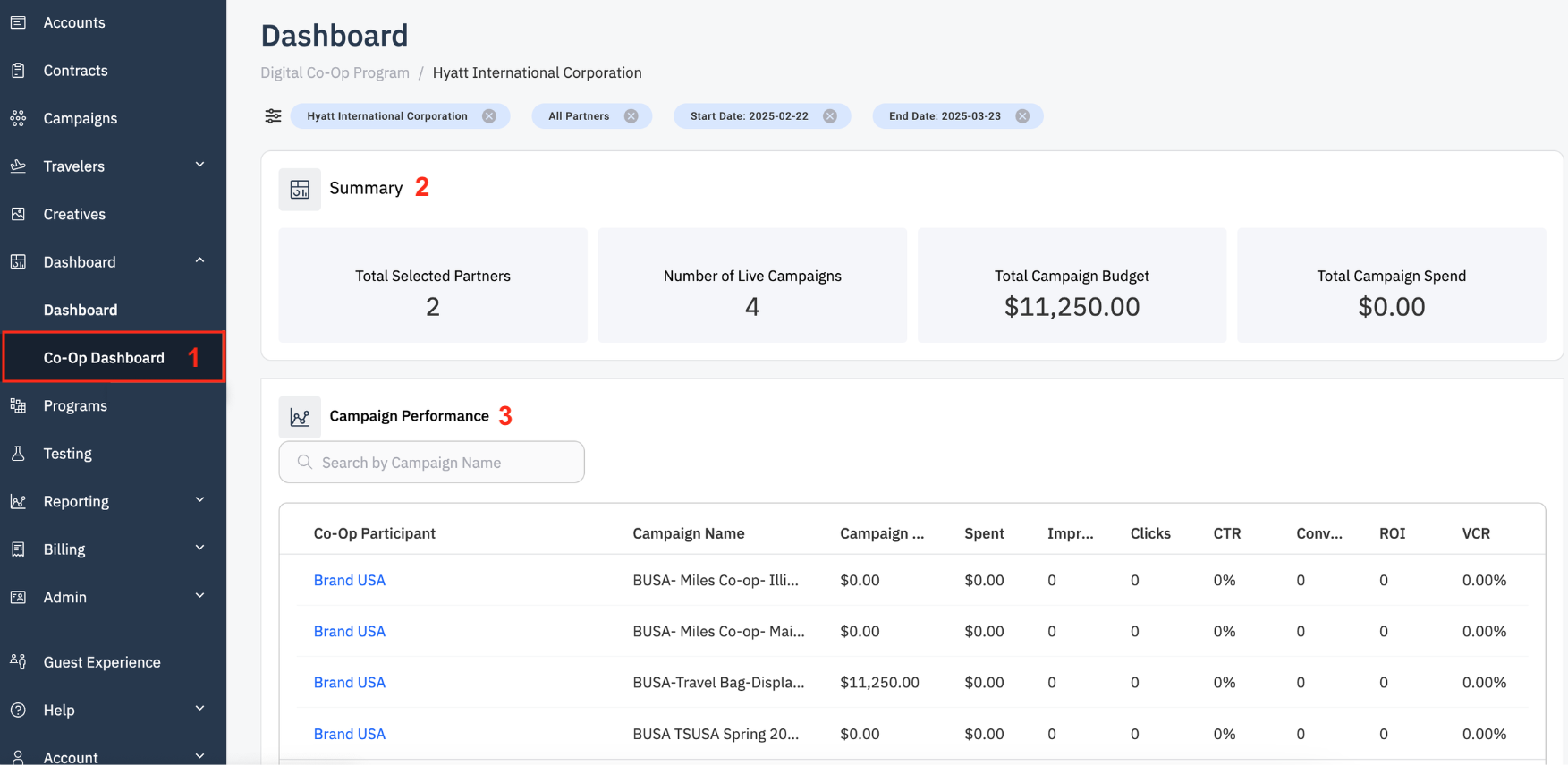1568x766 pixels.
Task: Expand the Travelers menu chevron
Action: point(200,166)
